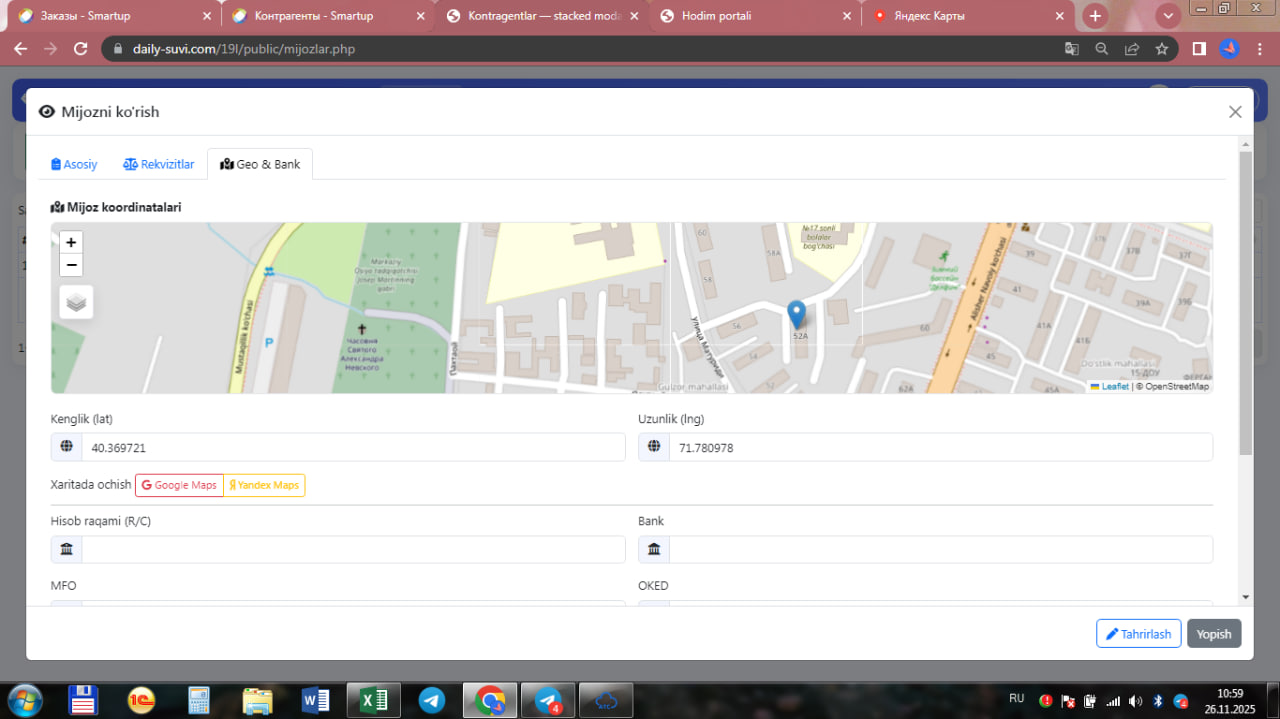This screenshot has height=719, width=1280.
Task: Click the blue location marker on map
Action: [797, 314]
